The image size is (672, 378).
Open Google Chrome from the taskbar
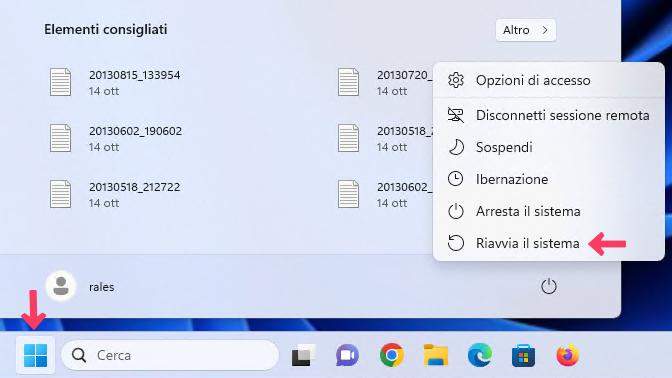pyautogui.click(x=391, y=355)
